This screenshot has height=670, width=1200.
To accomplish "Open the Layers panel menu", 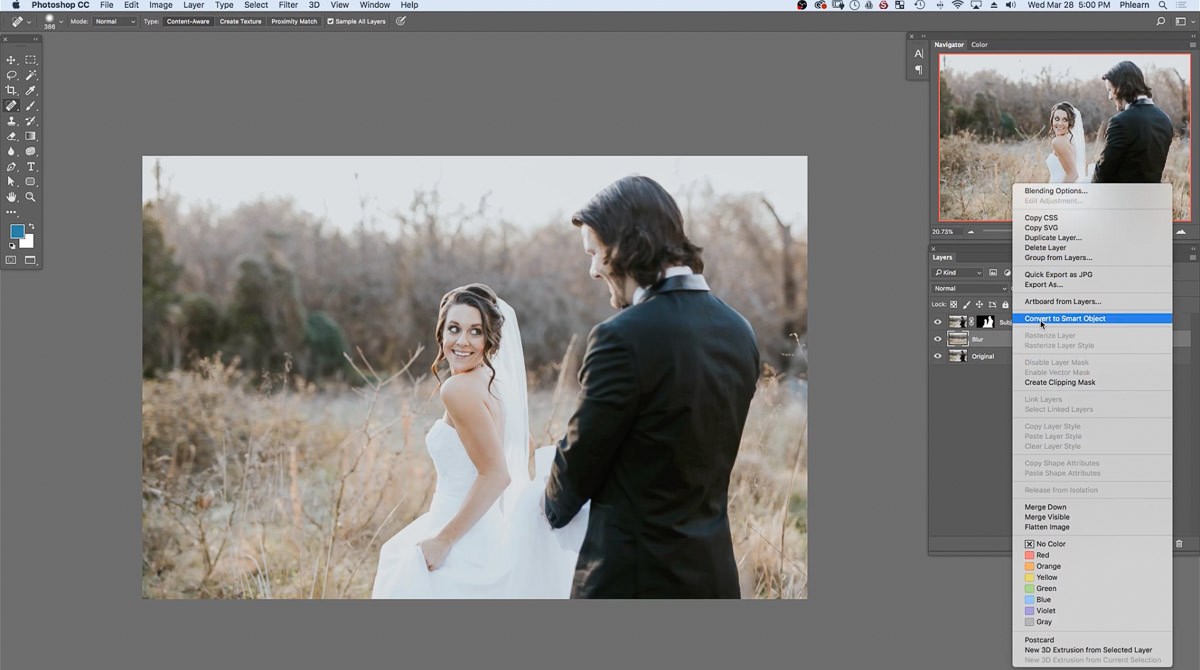I will 1192,258.
